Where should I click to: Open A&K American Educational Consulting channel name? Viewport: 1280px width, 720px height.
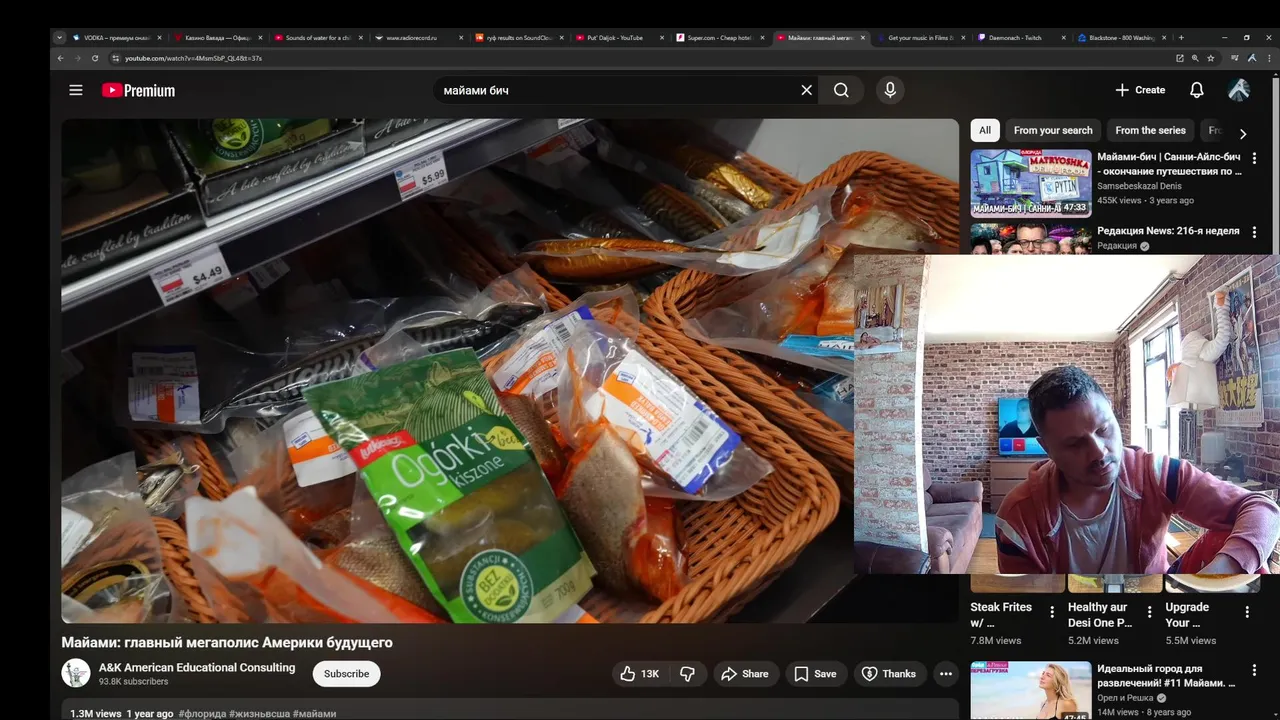[197, 667]
